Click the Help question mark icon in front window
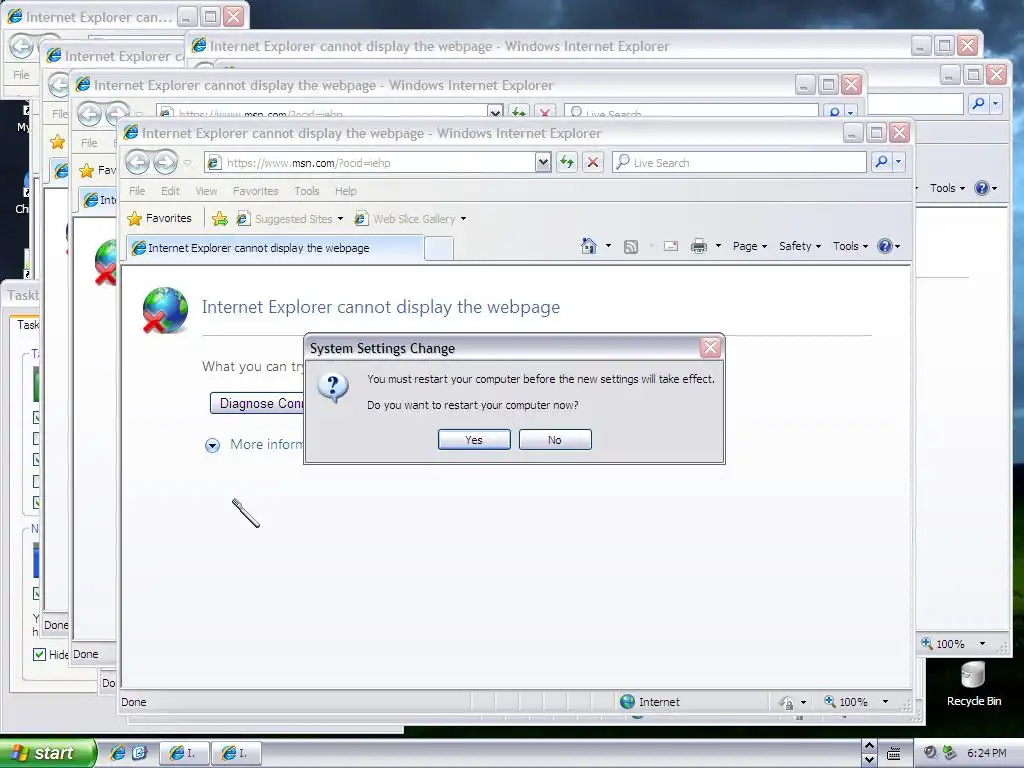 click(x=885, y=246)
